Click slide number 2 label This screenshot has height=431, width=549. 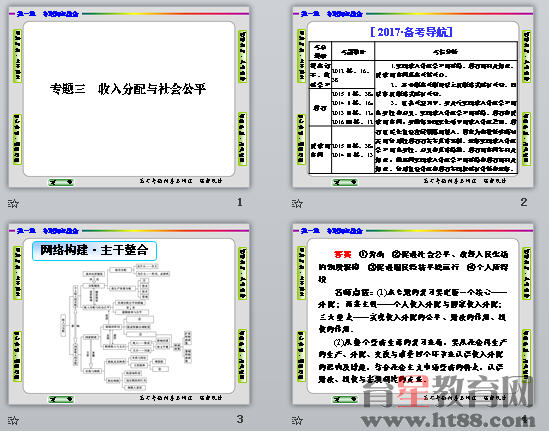[x=523, y=202]
